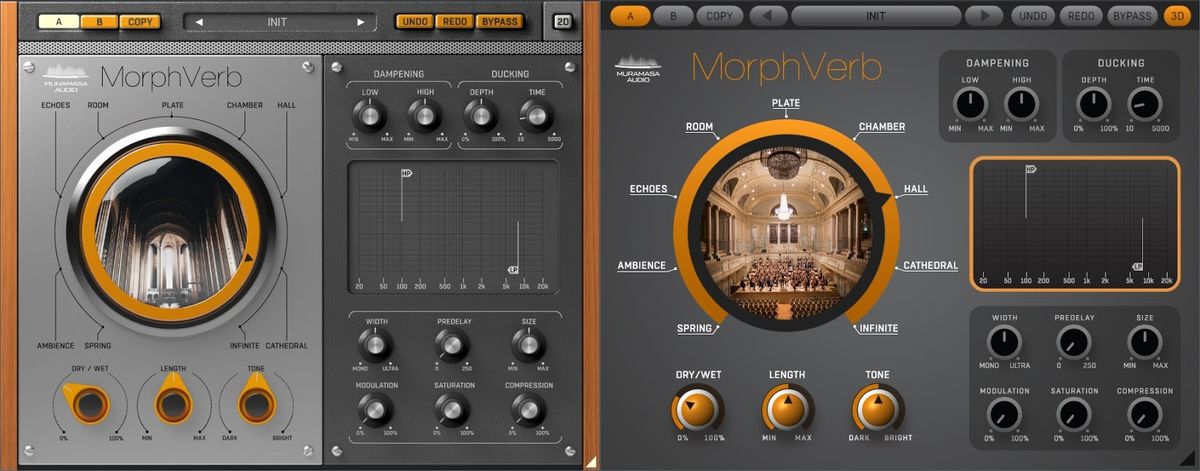This screenshot has width=1200, height=471.
Task: Click orange DRY / WET knob in left view
Action: click(x=87, y=404)
